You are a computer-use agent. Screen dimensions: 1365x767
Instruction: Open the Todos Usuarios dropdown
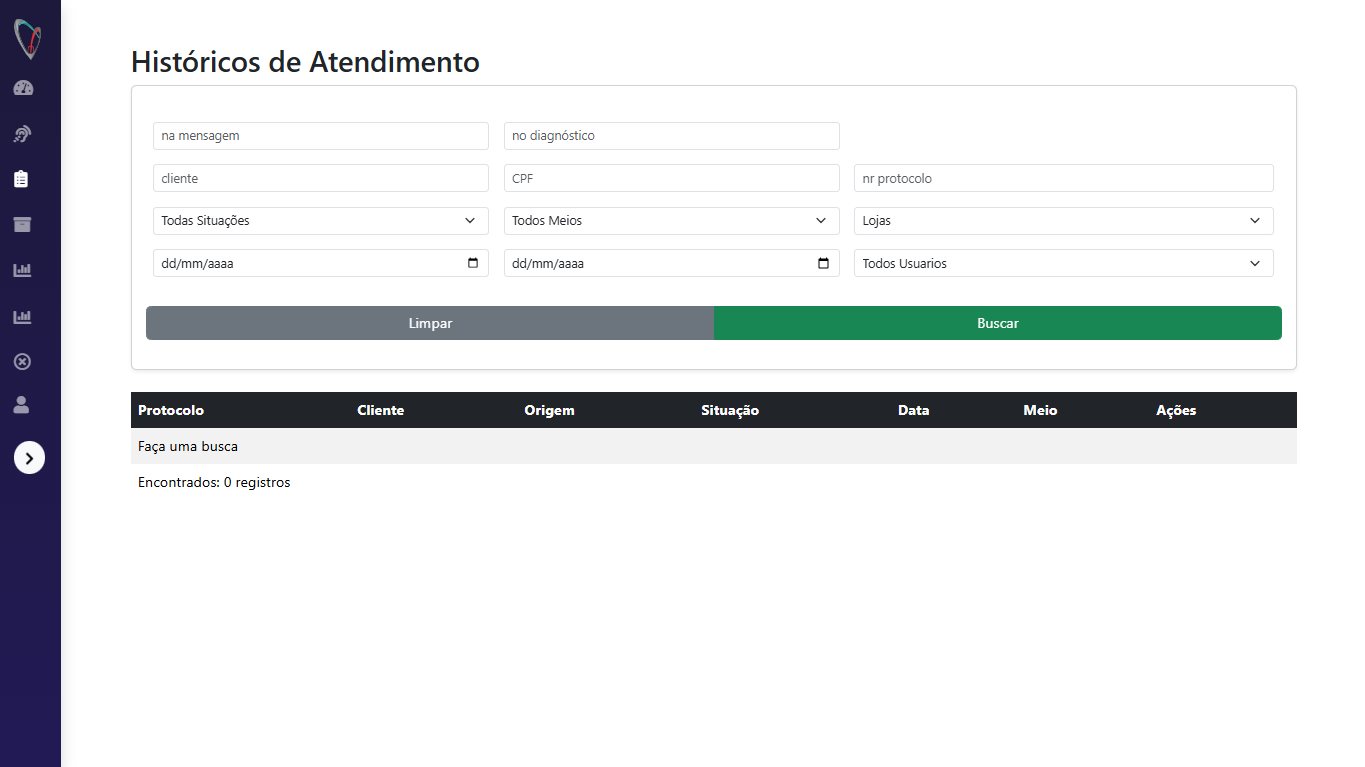pyautogui.click(x=1064, y=263)
